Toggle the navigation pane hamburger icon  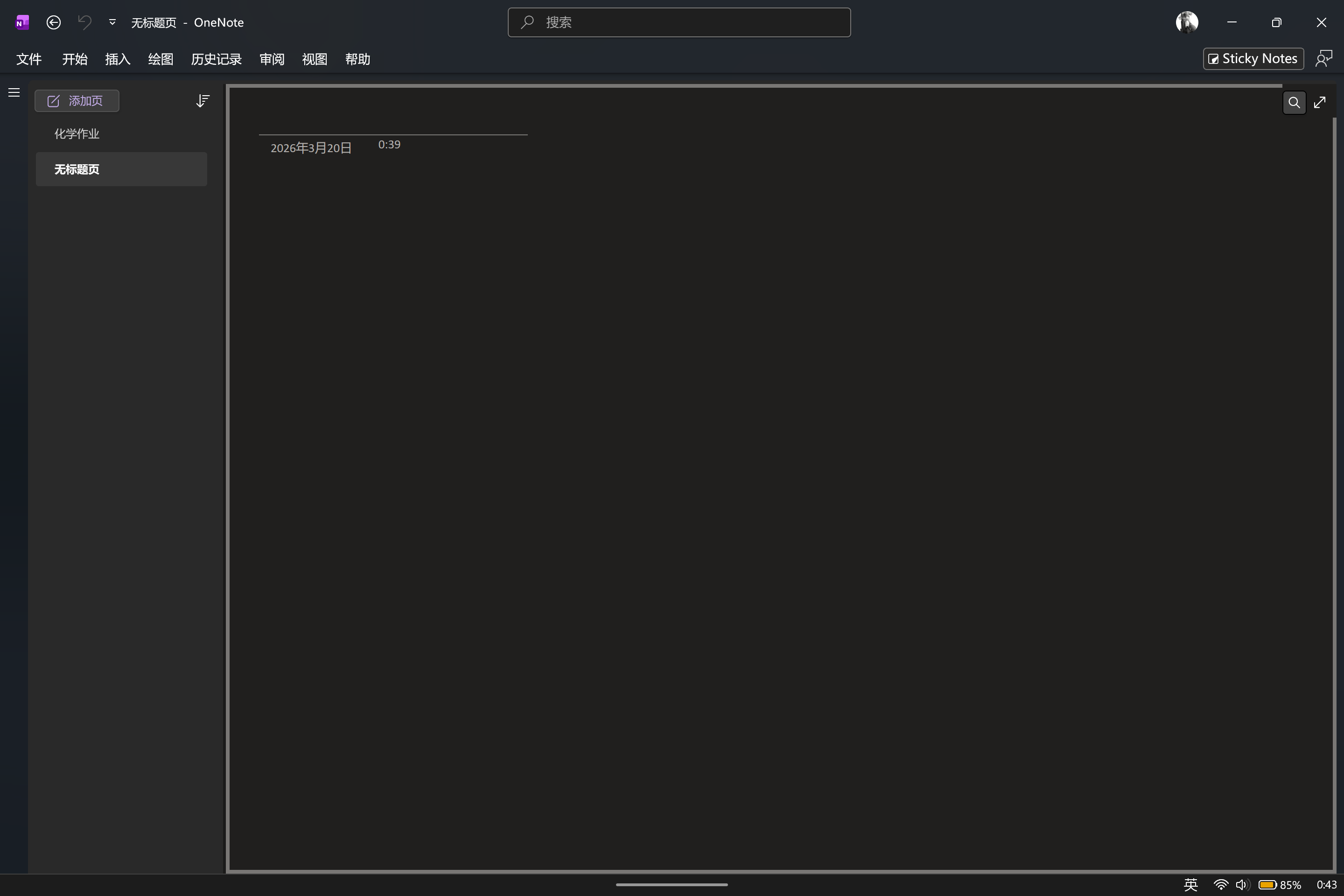pyautogui.click(x=14, y=92)
